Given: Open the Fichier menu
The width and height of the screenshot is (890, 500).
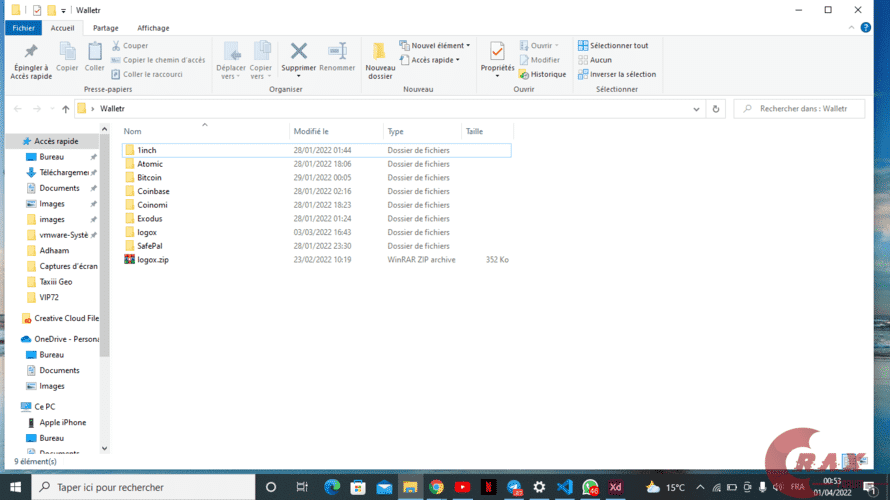Looking at the screenshot, I should [23, 28].
